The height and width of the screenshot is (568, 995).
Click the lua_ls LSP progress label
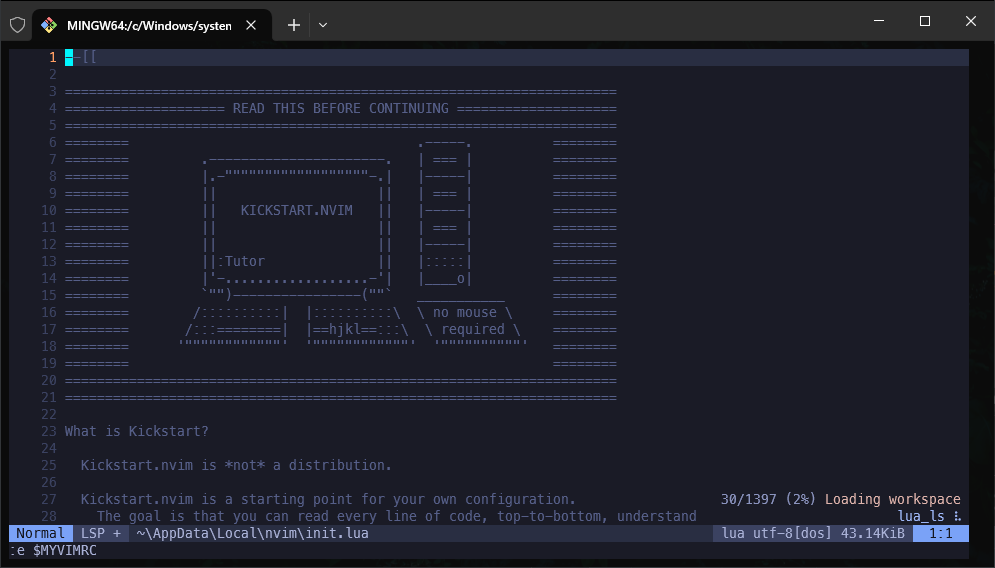point(921,516)
